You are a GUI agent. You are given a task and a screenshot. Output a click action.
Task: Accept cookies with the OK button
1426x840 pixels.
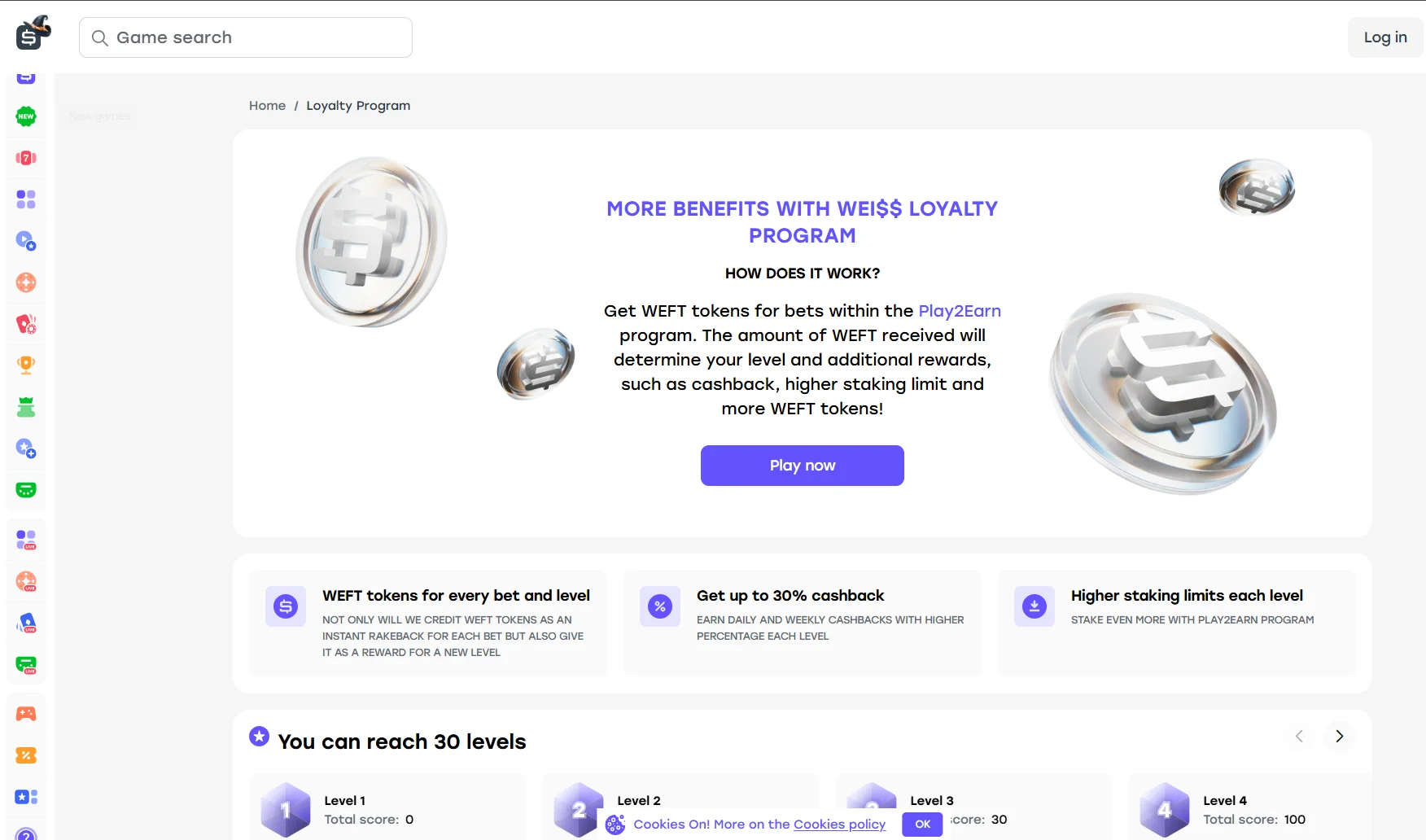922,825
